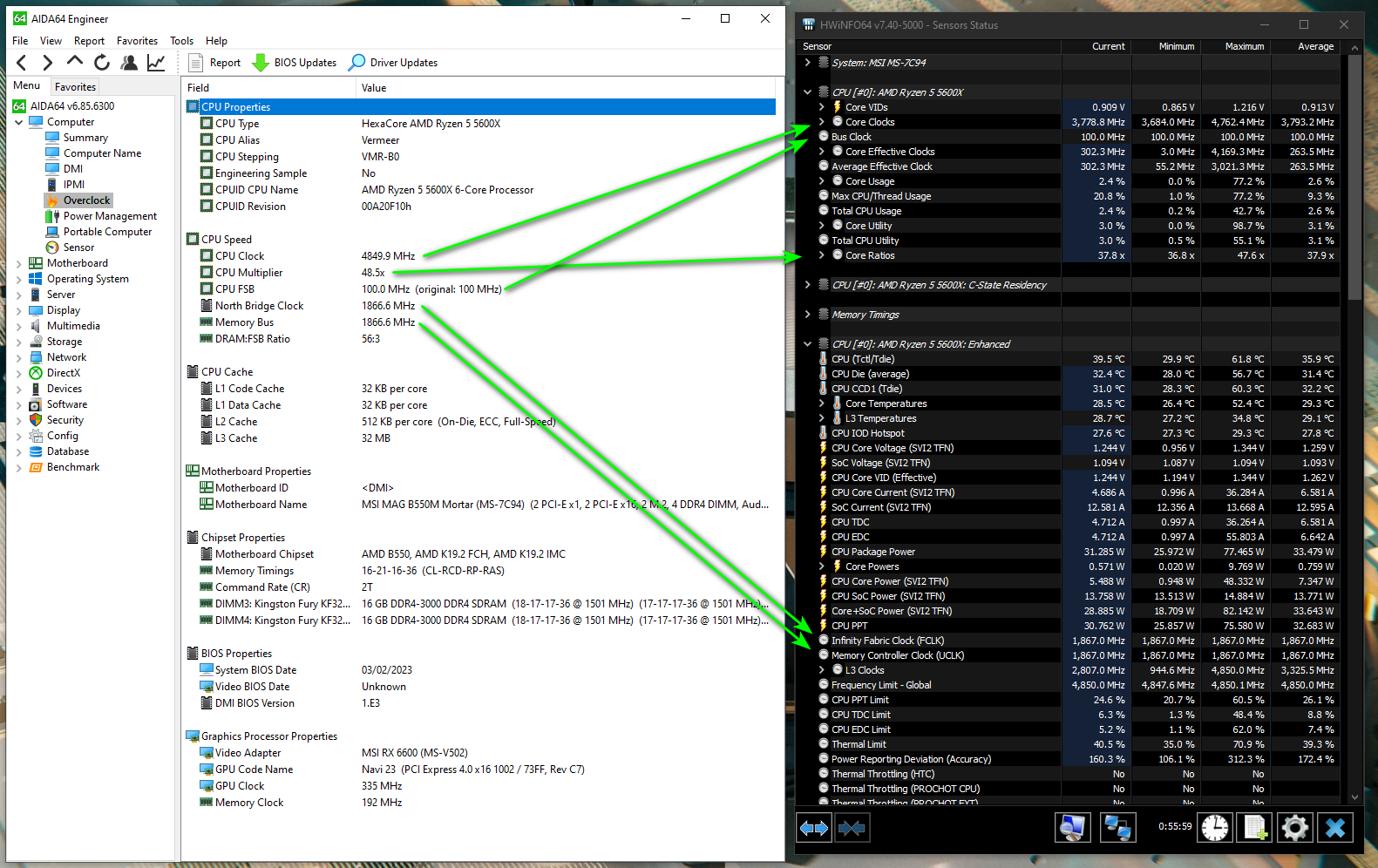Screen dimensions: 1378x868
Task: Click HWiNFO Current column header
Action: [1096, 46]
